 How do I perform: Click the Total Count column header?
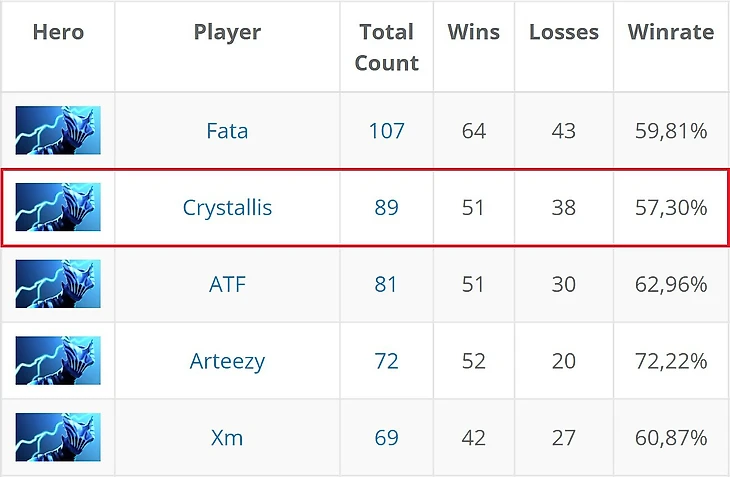[386, 47]
